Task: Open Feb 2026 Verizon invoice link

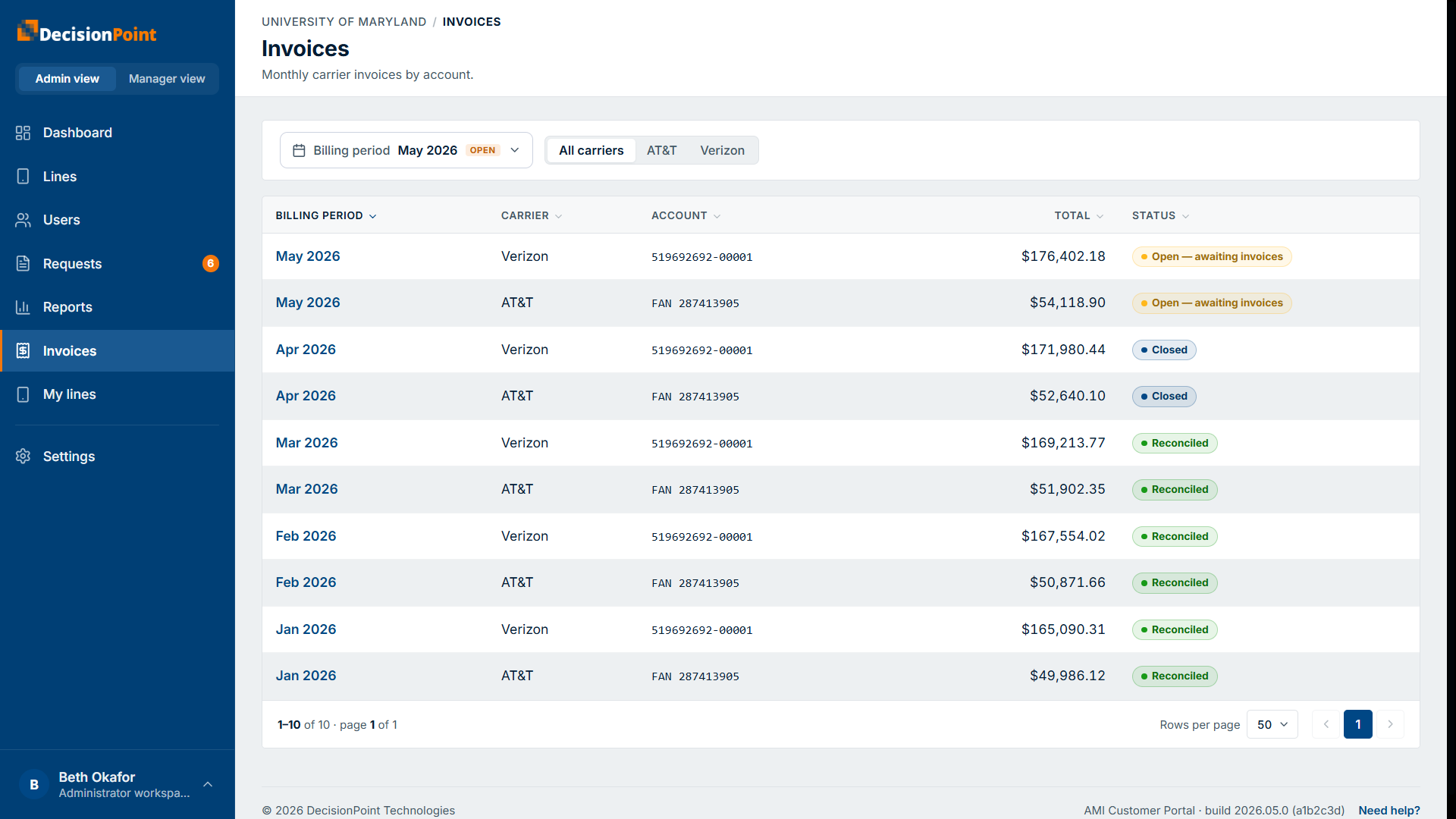Action: pos(306,536)
